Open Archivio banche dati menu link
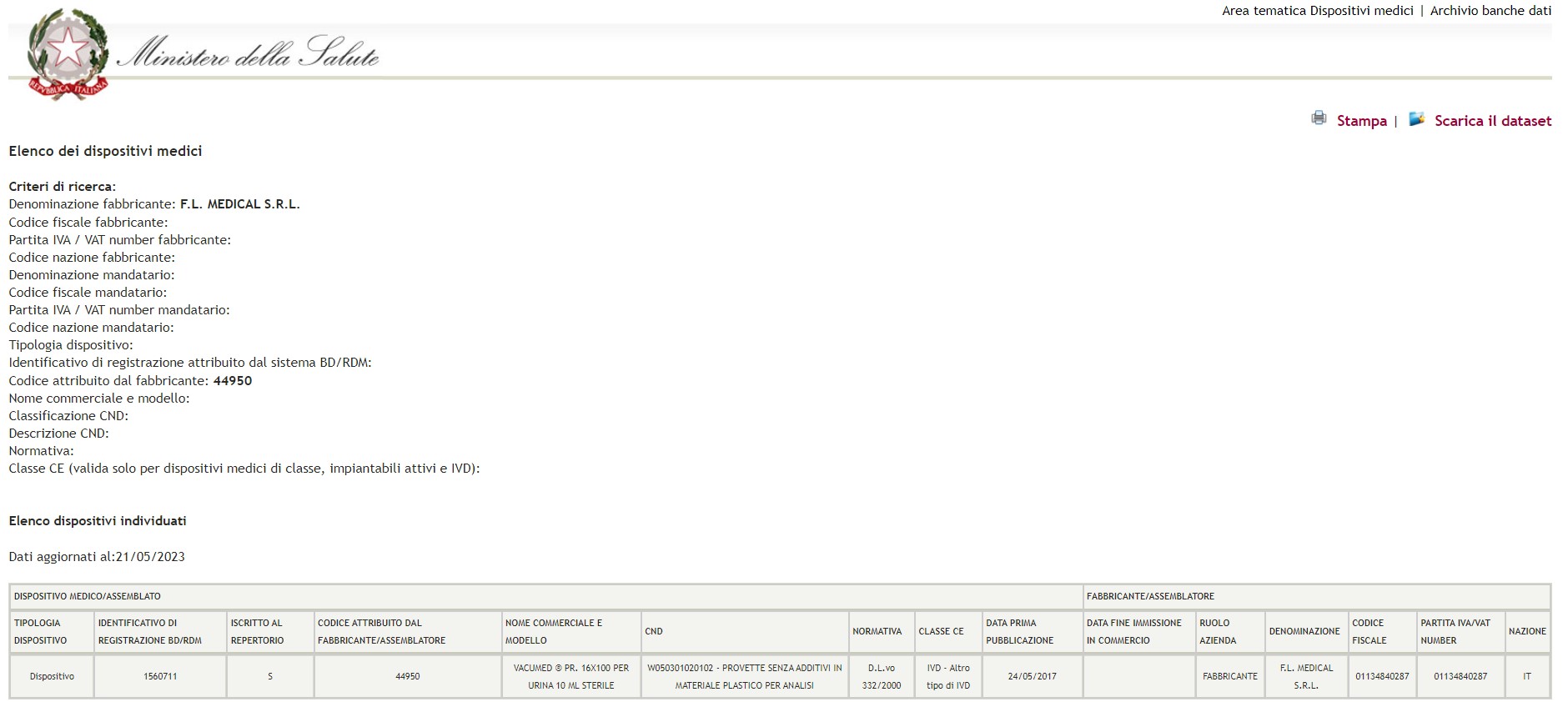This screenshot has width=1568, height=712. [x=1490, y=11]
